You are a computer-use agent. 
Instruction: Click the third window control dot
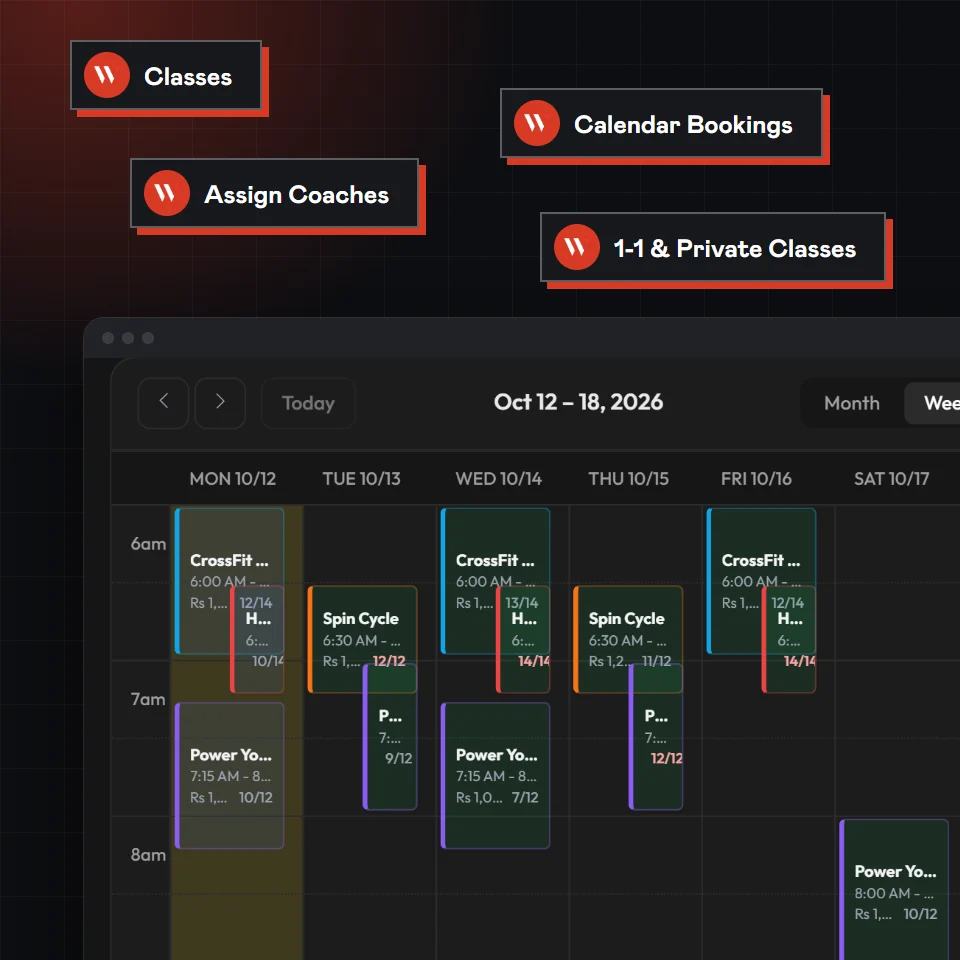(148, 338)
